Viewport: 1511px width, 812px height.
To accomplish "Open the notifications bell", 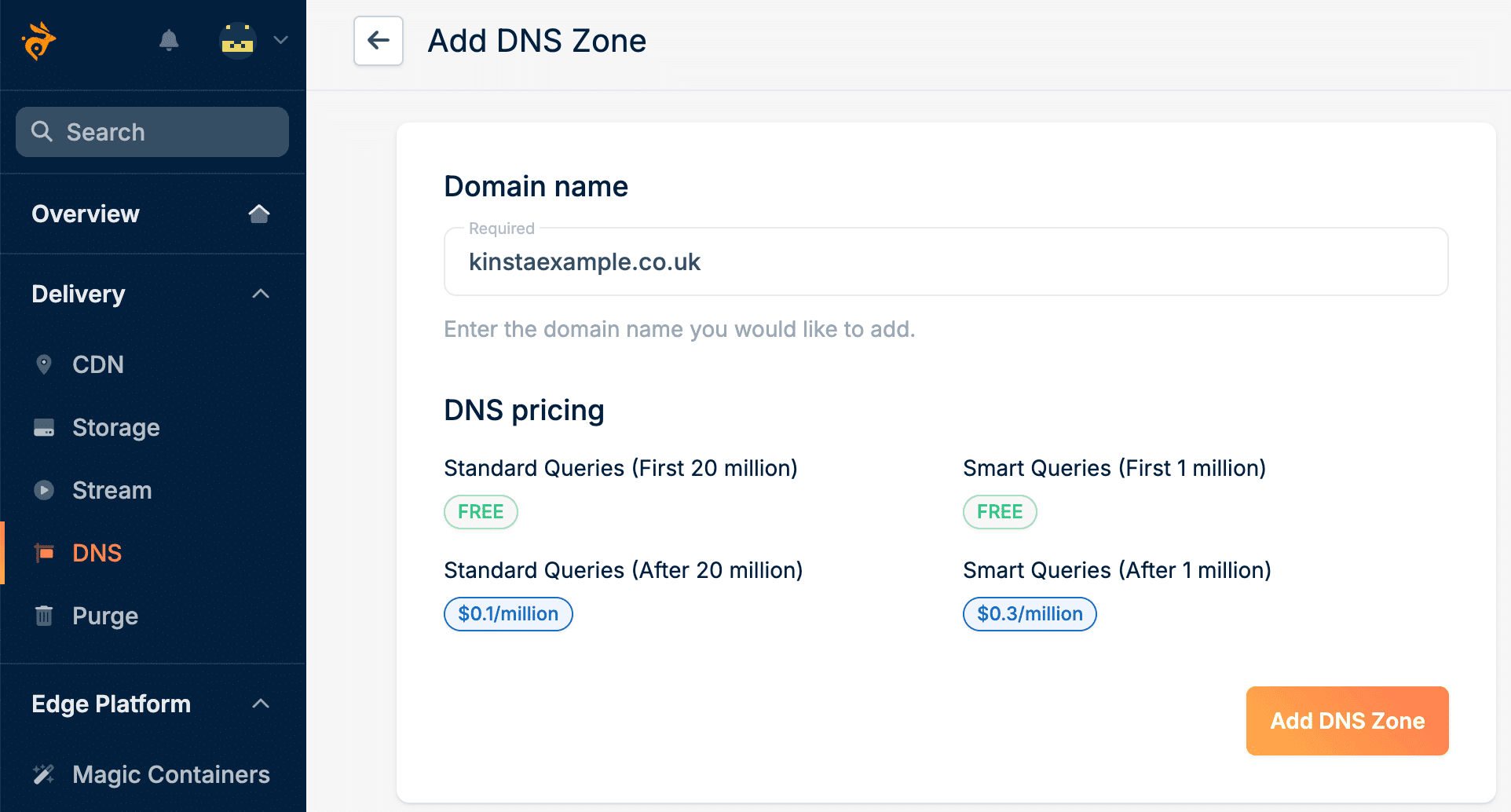I will [x=169, y=39].
